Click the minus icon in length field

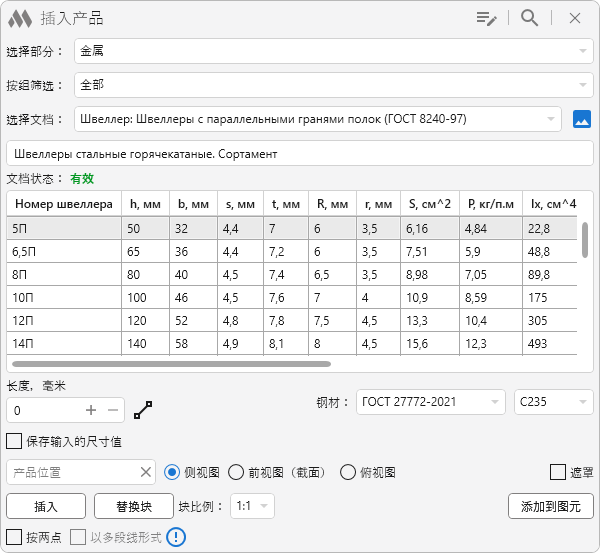point(113,410)
